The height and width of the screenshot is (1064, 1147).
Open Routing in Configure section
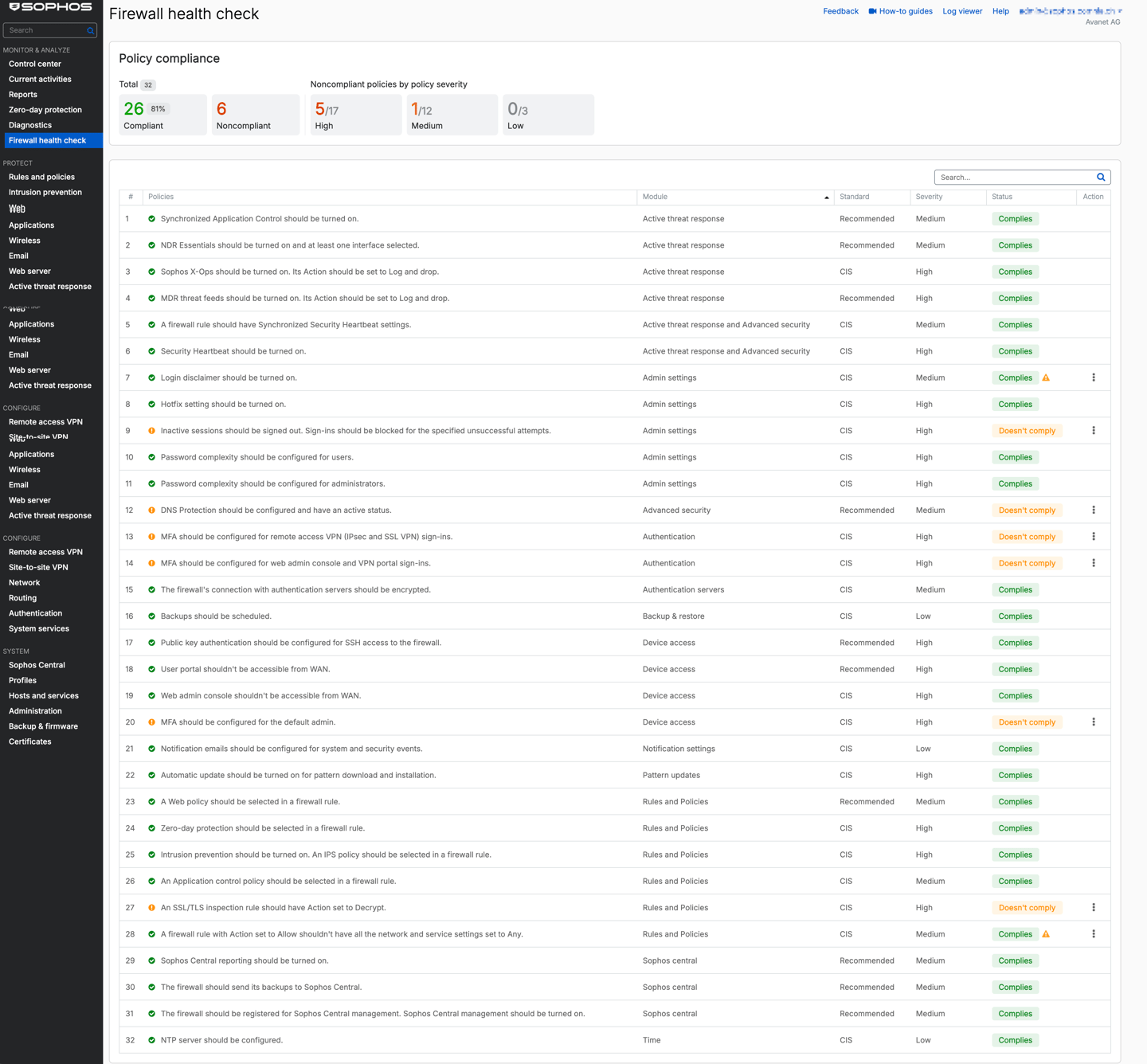(x=22, y=598)
